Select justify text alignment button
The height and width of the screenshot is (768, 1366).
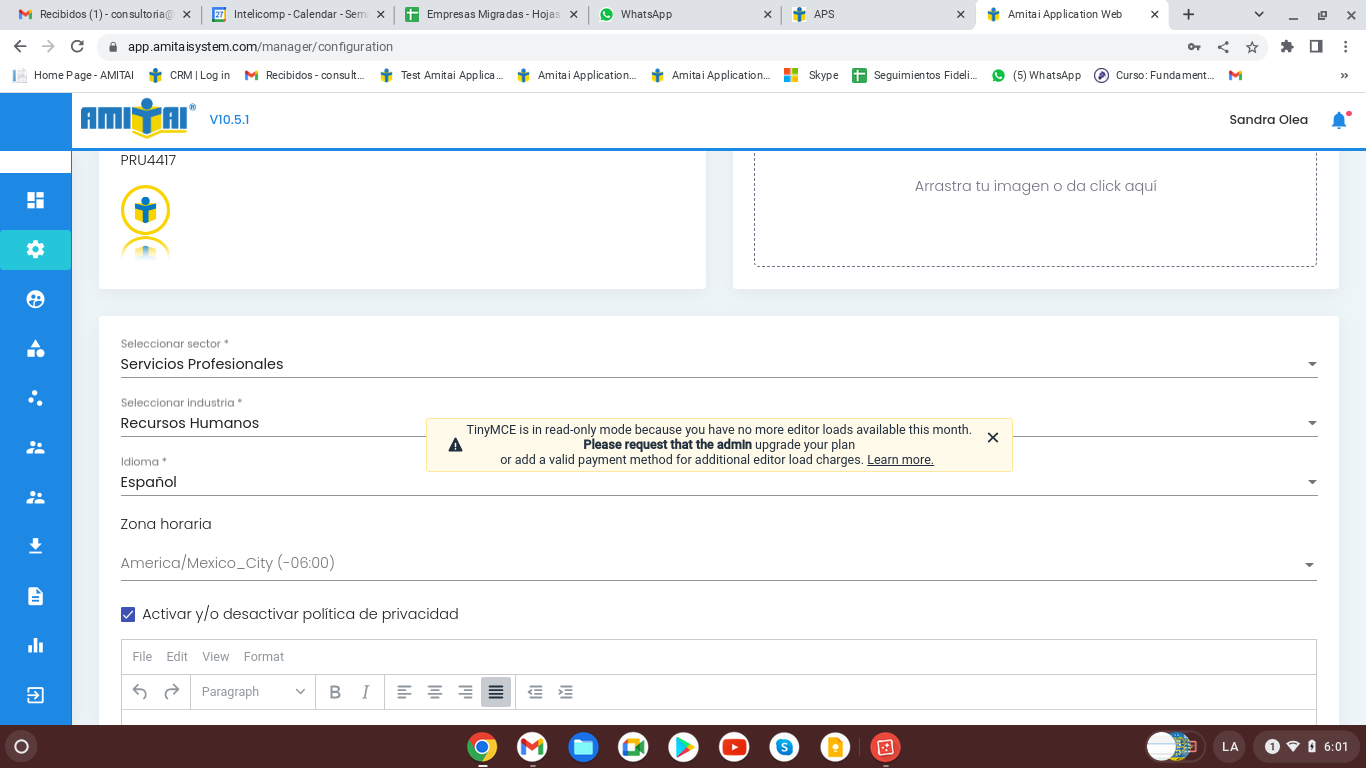[496, 692]
